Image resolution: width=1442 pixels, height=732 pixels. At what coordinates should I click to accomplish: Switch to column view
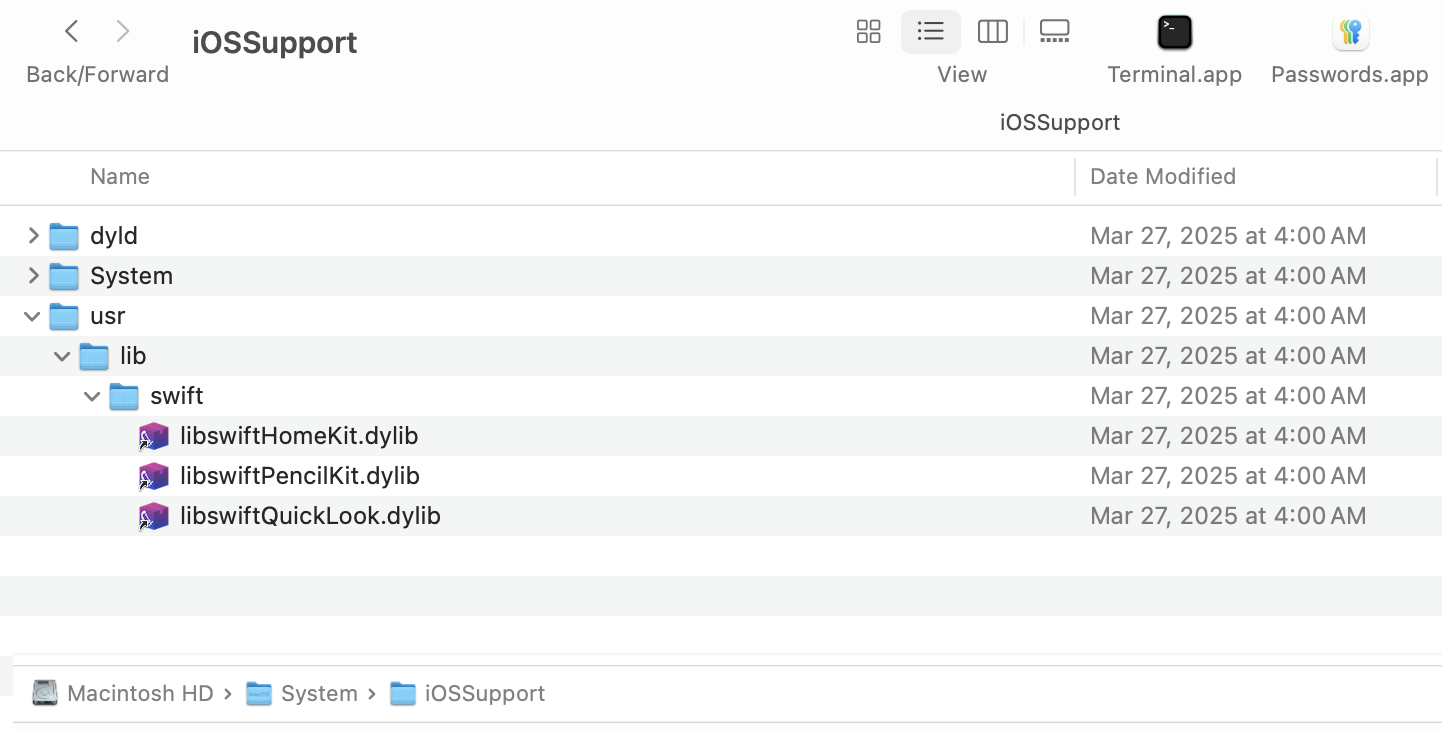pos(992,32)
